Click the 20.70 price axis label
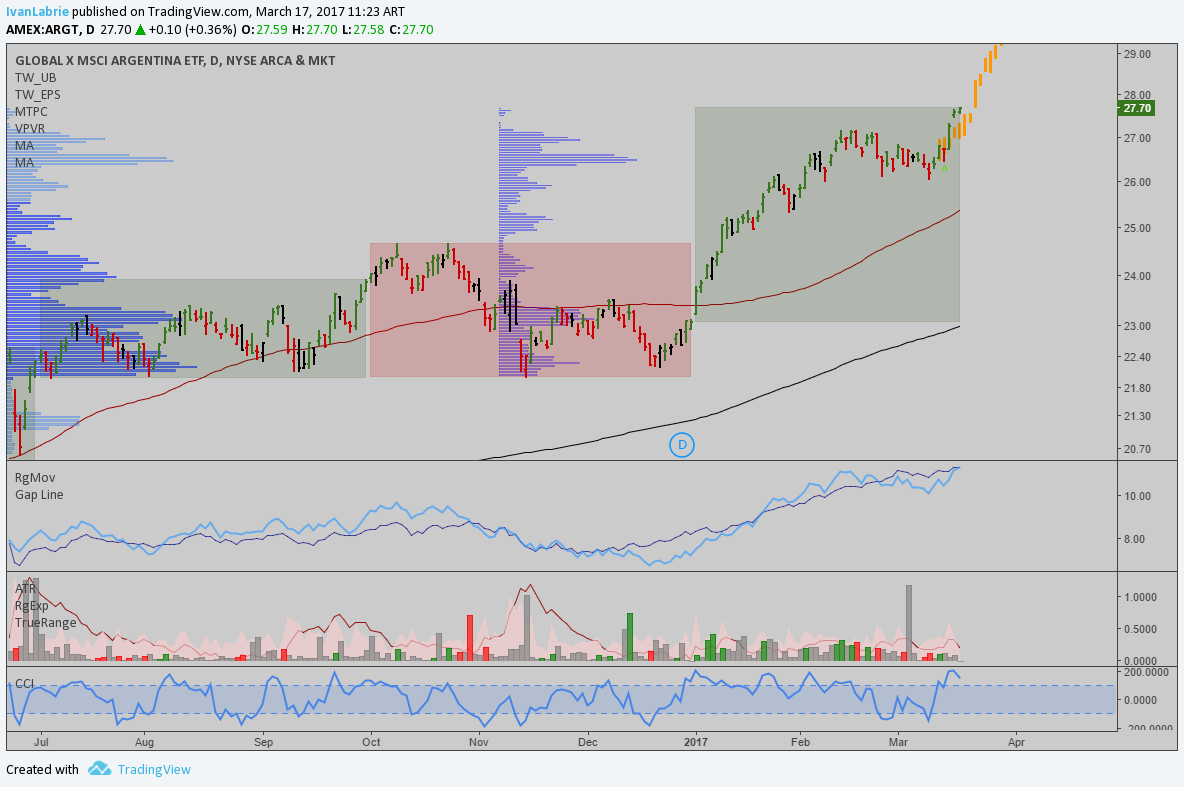Image resolution: width=1184 pixels, height=787 pixels. (1137, 449)
